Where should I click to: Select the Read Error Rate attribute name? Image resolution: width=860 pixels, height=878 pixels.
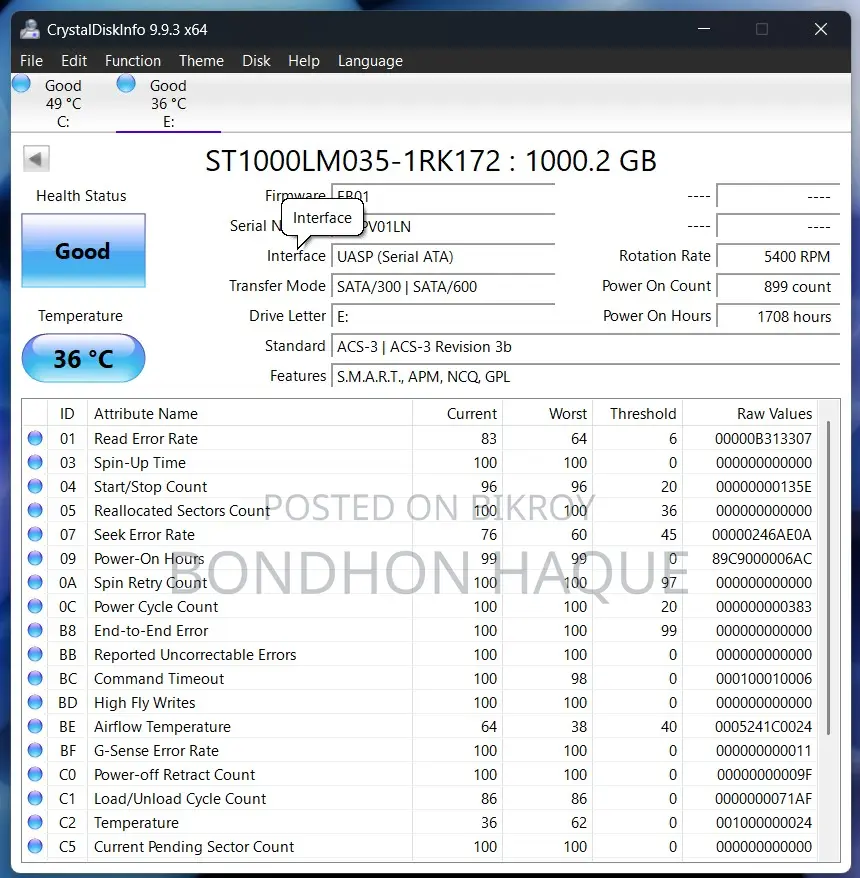click(x=146, y=439)
